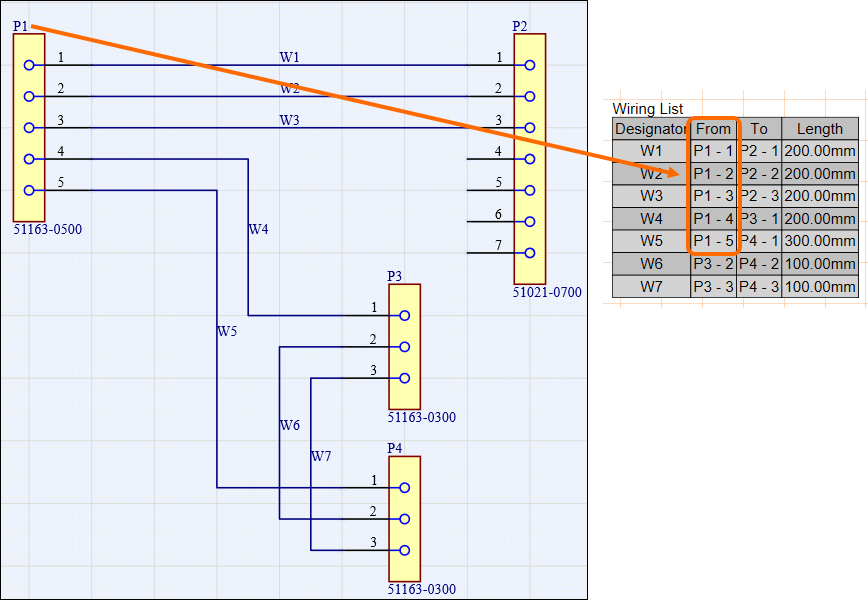Click the W3 wire label

pyautogui.click(x=290, y=120)
